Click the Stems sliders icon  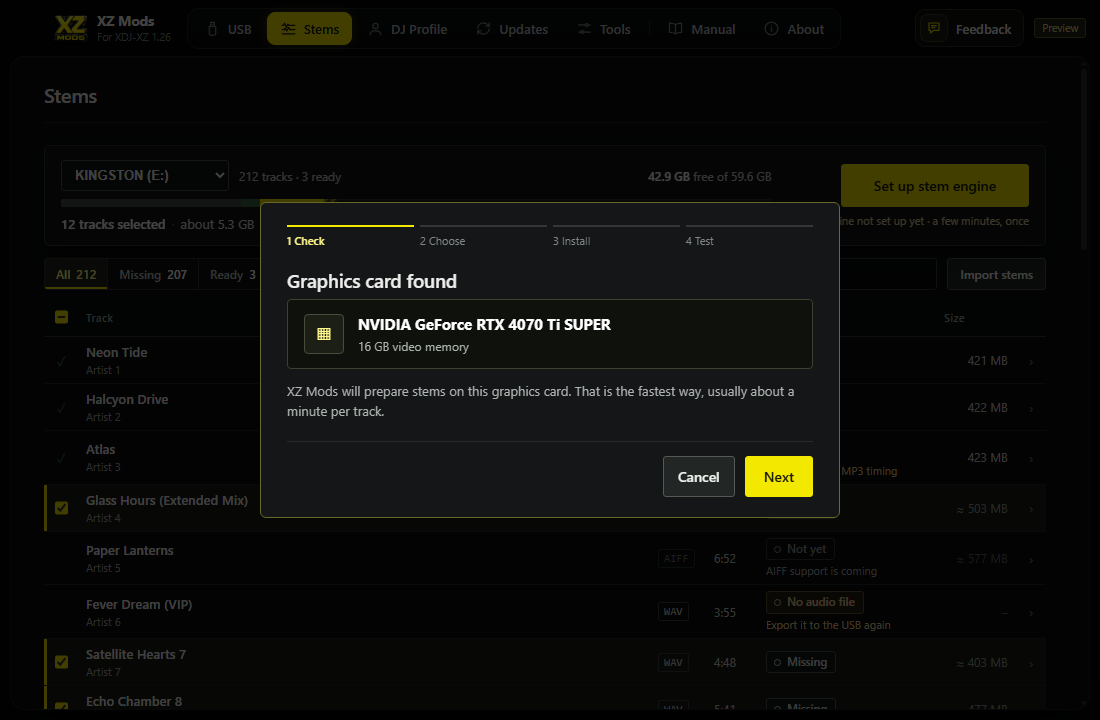(x=288, y=29)
